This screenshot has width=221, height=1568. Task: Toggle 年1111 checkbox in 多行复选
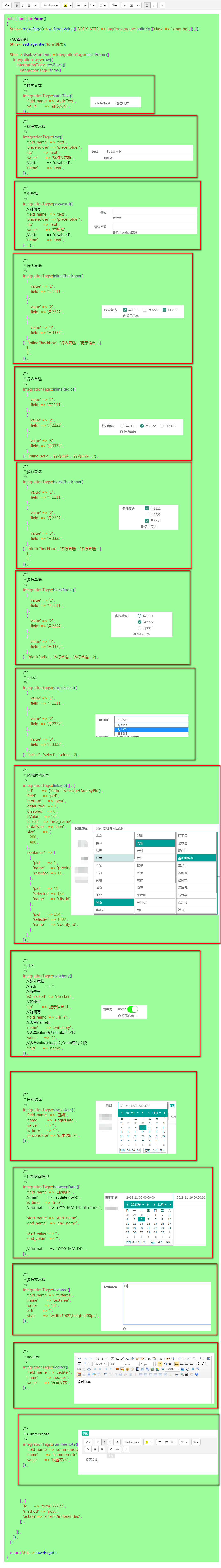147,508
